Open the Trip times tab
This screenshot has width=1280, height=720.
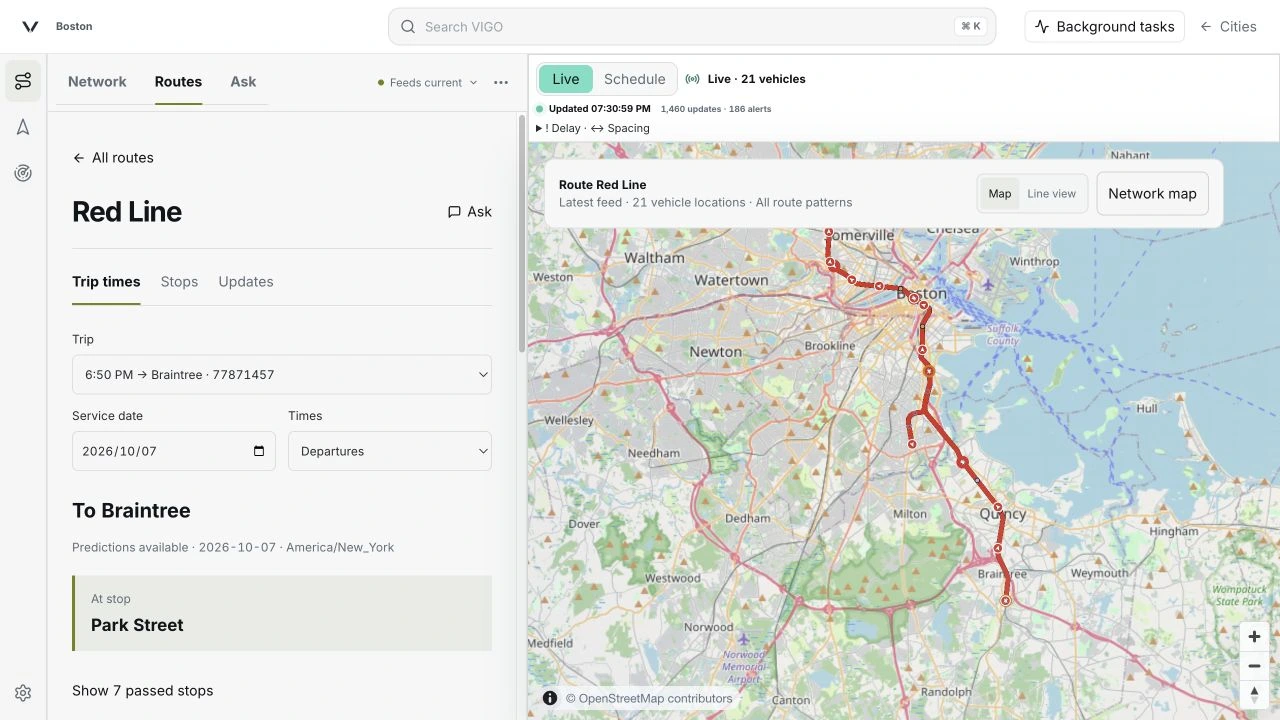point(106,282)
